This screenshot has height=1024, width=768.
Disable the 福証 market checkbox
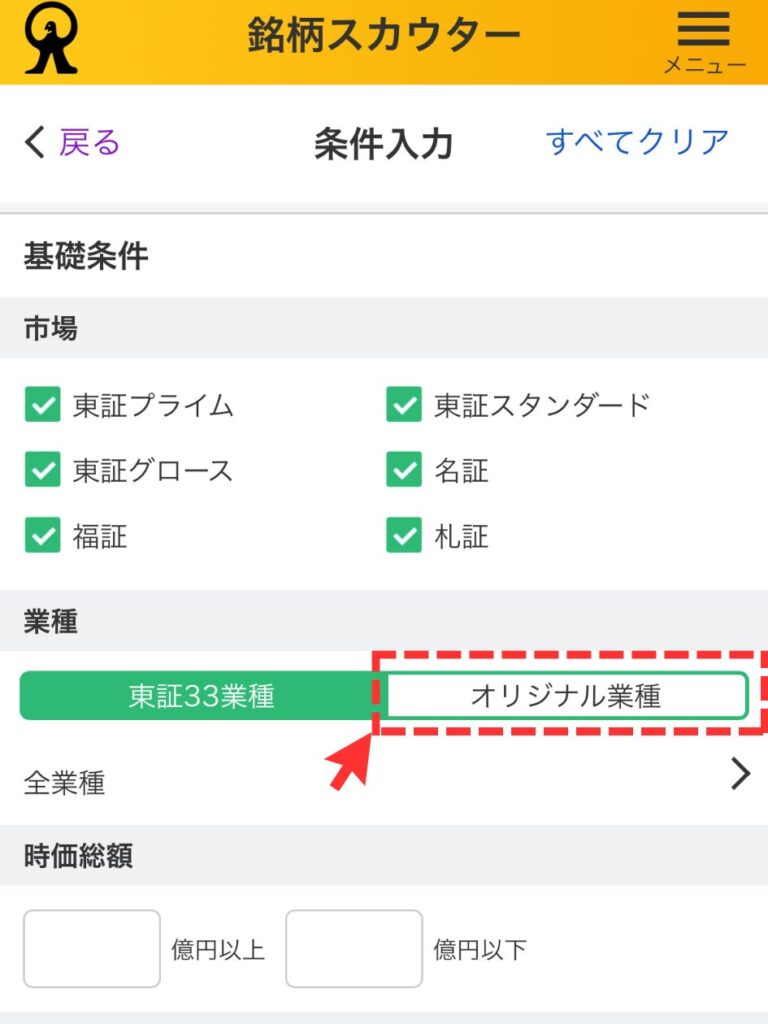pyautogui.click(x=42, y=537)
